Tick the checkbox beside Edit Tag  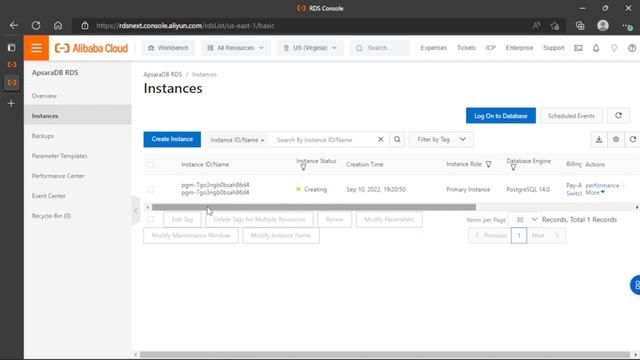pos(151,220)
